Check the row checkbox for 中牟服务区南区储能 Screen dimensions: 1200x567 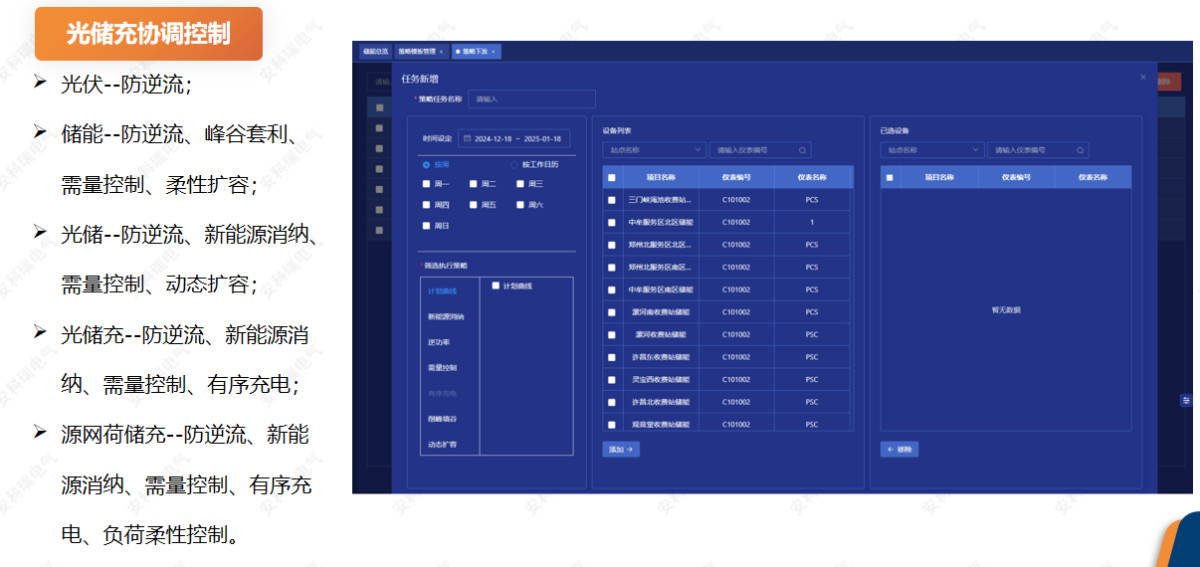[612, 290]
